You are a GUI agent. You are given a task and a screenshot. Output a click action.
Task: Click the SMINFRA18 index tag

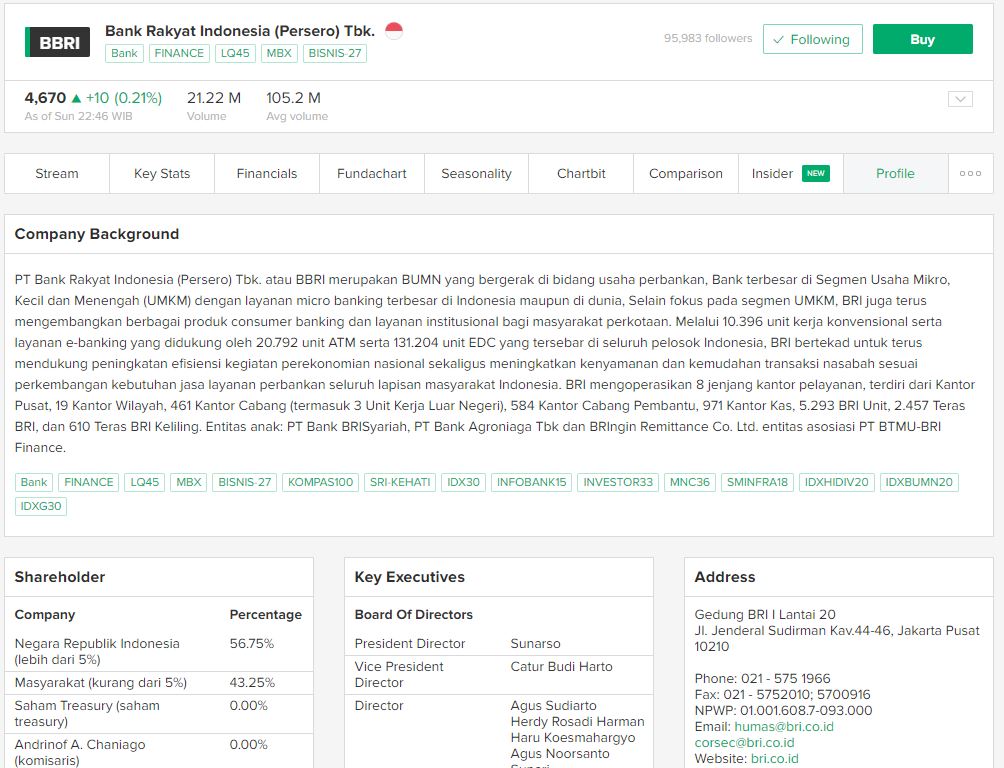(x=757, y=482)
